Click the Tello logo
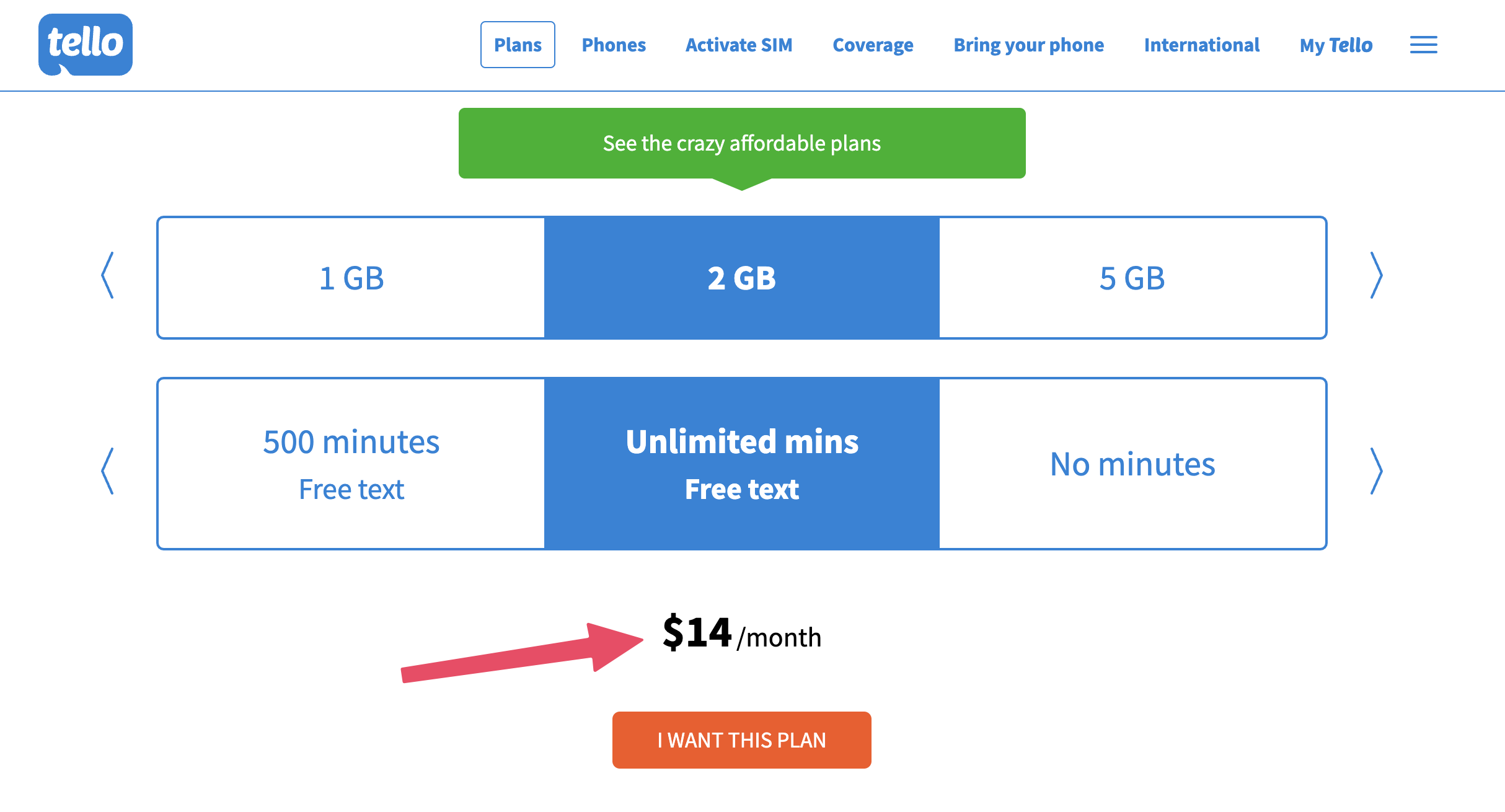This screenshot has width=1505, height=812. coord(85,45)
